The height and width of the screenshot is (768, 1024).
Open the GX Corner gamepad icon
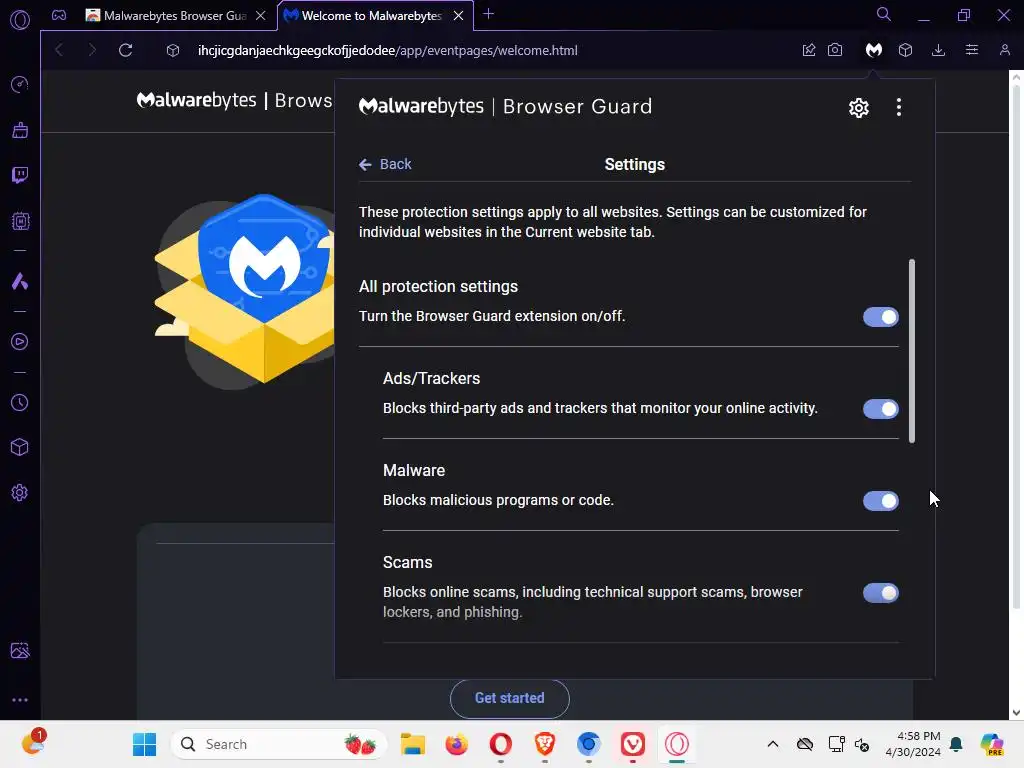click(x=59, y=16)
